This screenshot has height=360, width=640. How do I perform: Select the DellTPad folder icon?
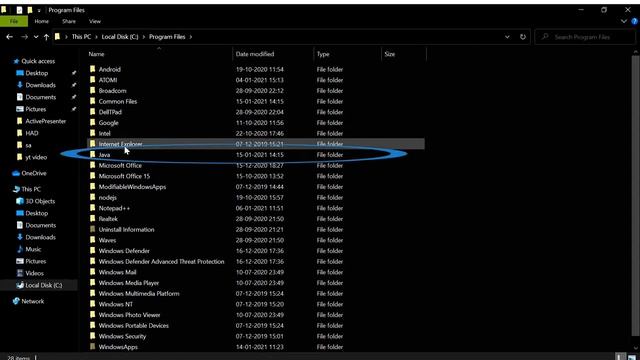pos(93,111)
